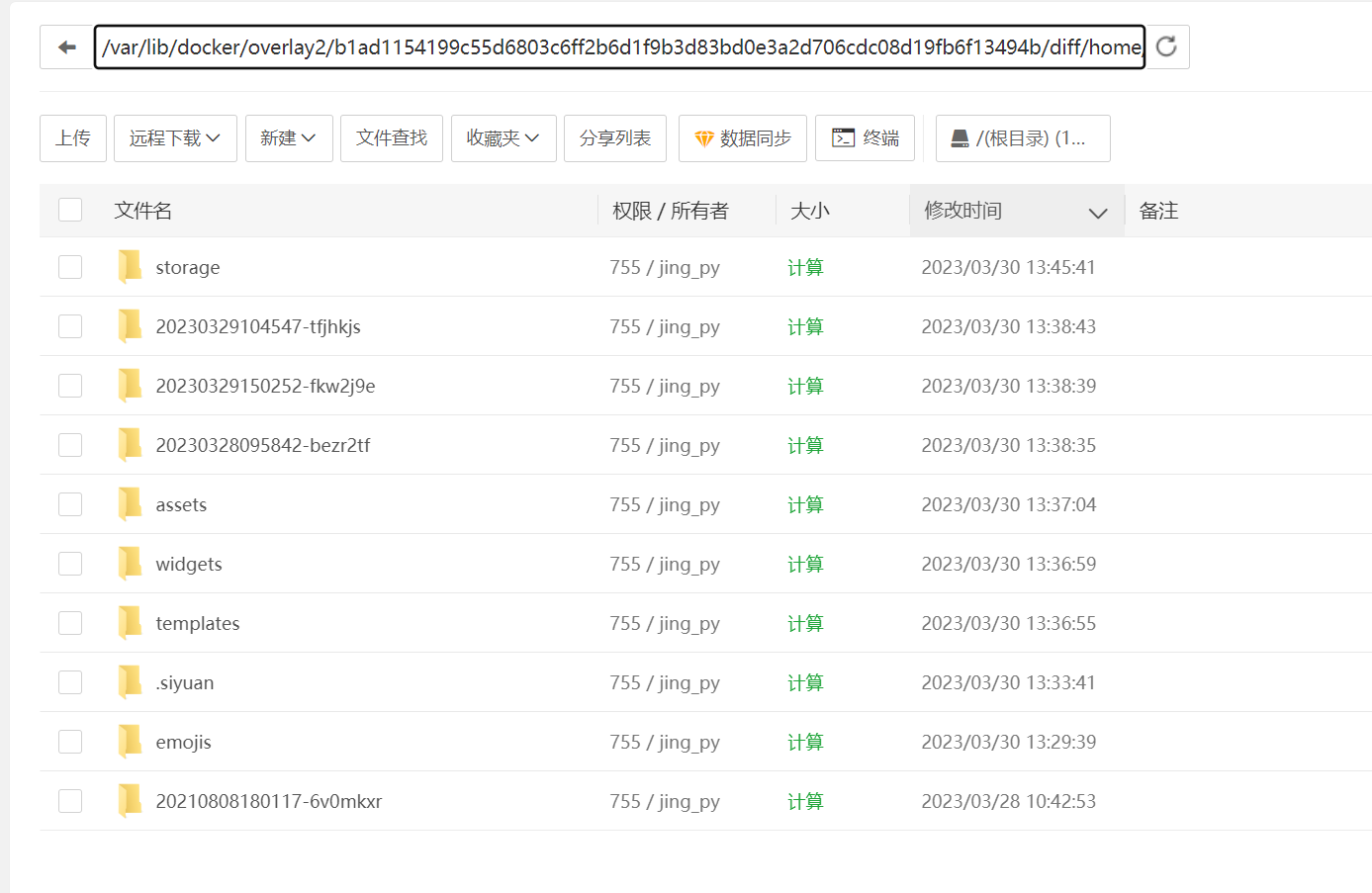Calculate size of 20230329104547-tfjhkjs
This screenshot has width=1372, height=893.
pos(805,326)
